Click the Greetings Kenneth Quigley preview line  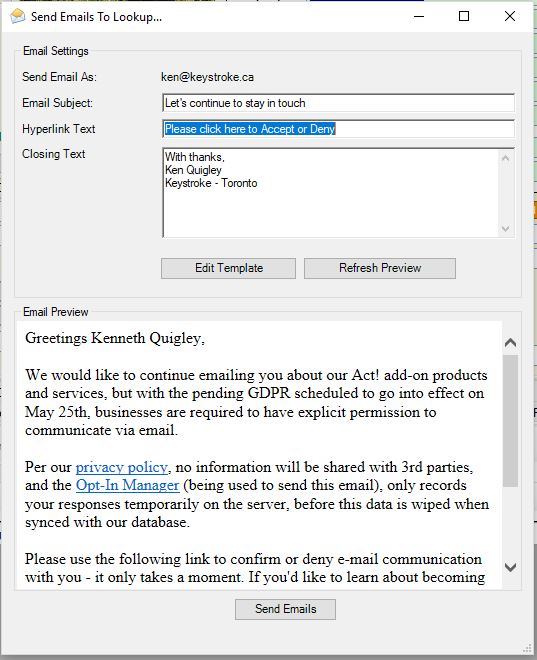tap(115, 338)
